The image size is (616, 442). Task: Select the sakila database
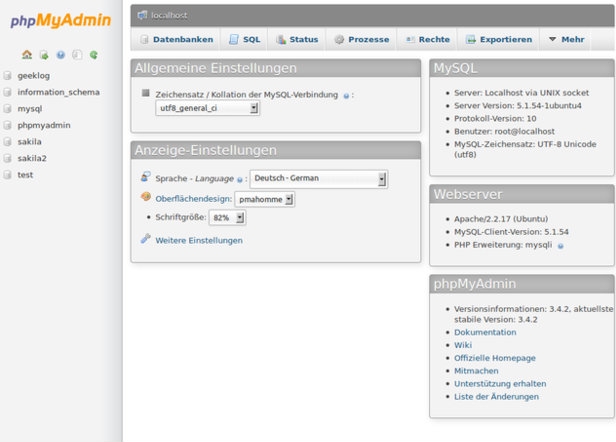pos(29,141)
